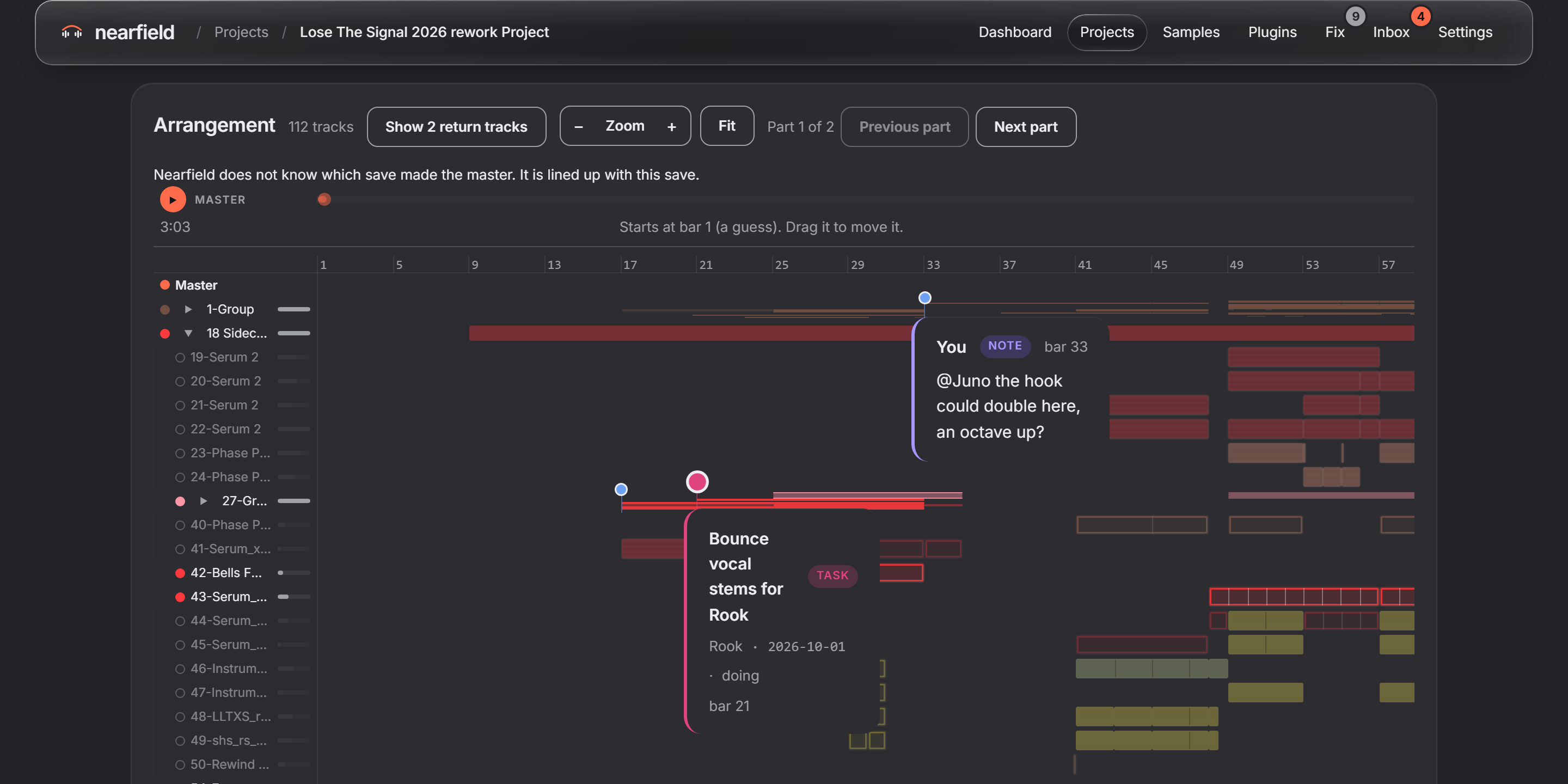Toggle the 48-LLTXS_r... track circle
The image size is (1568, 784).
[x=180, y=717]
